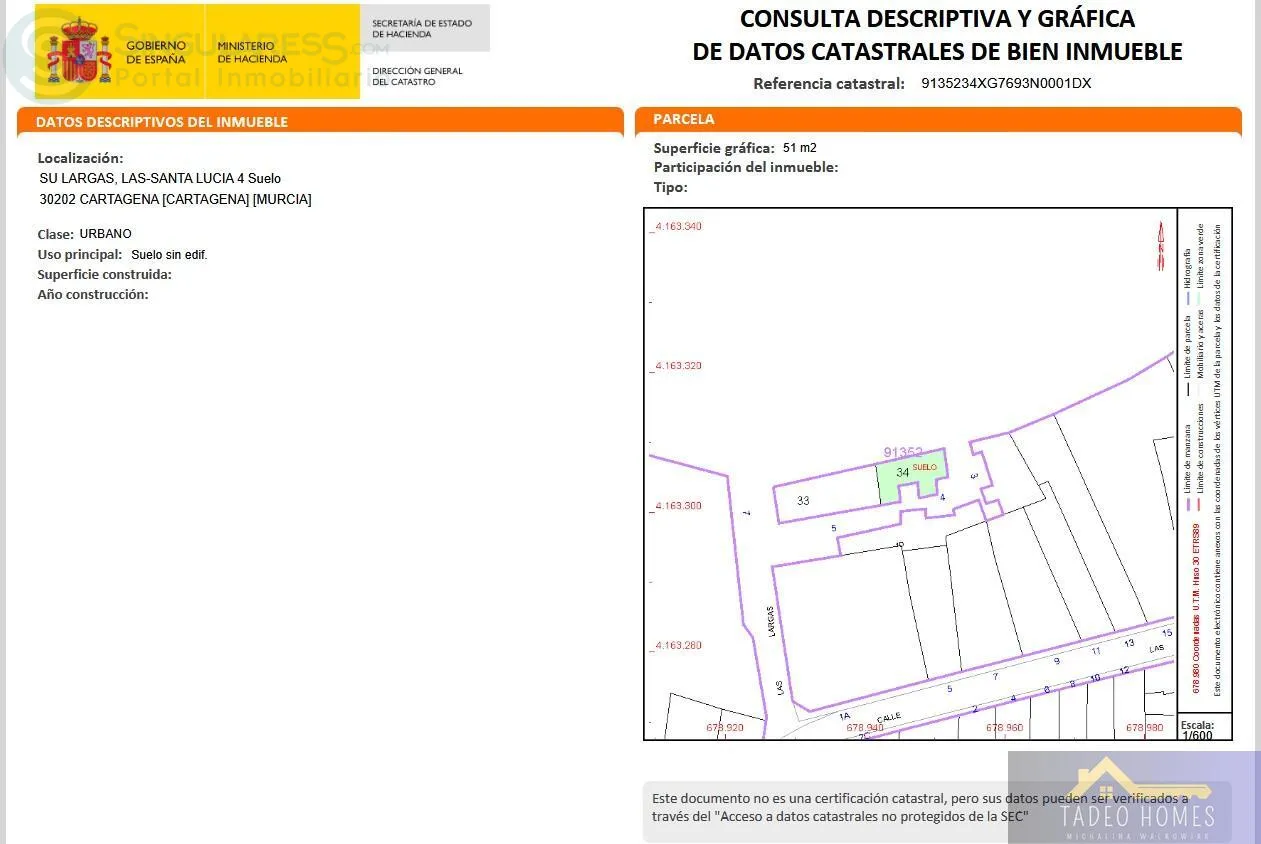The height and width of the screenshot is (844, 1261).
Task: Select the GOBIERNO DE ESPAÑA text
Action: pos(156,52)
